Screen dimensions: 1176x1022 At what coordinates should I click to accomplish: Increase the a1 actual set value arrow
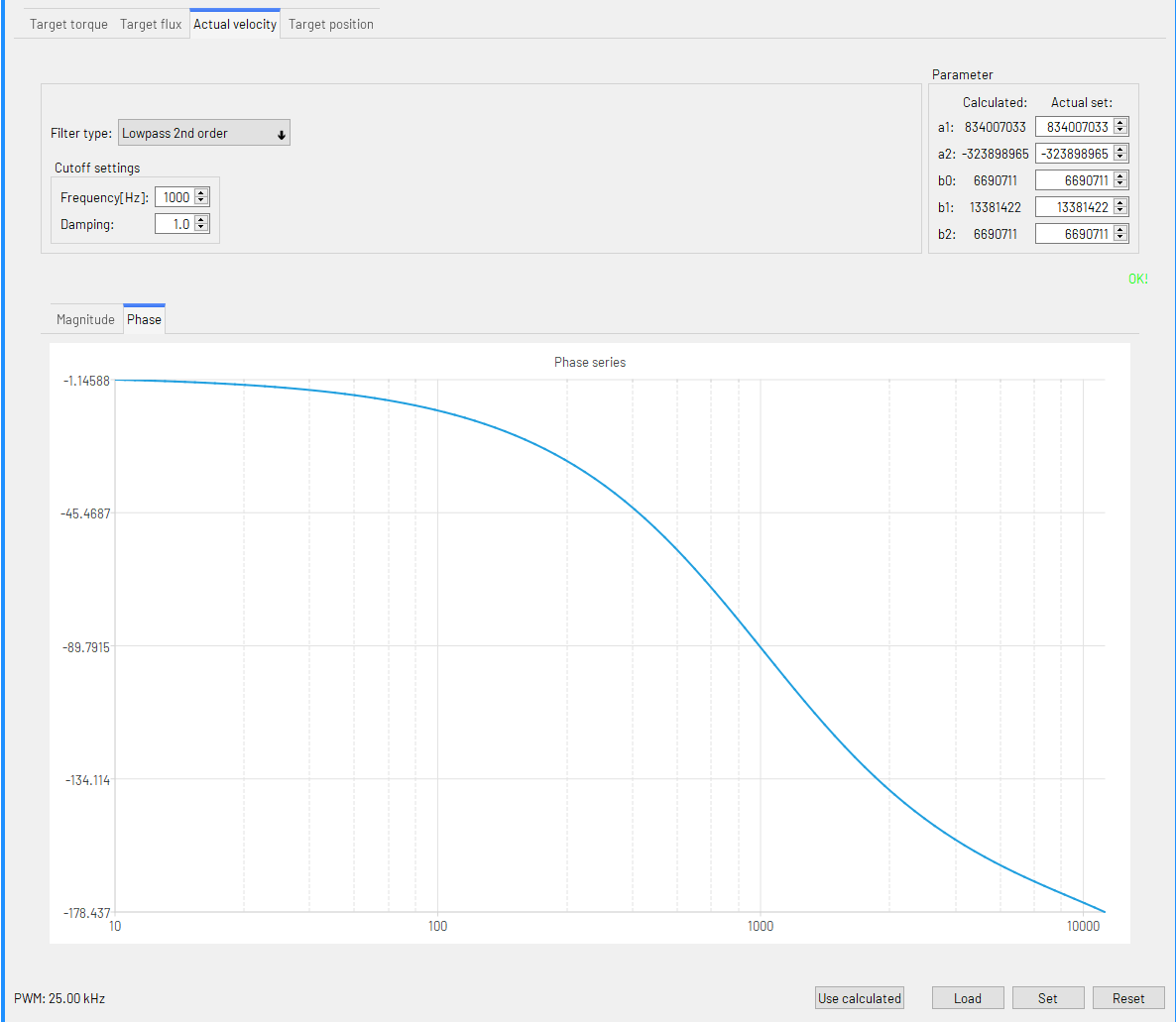tap(1120, 123)
